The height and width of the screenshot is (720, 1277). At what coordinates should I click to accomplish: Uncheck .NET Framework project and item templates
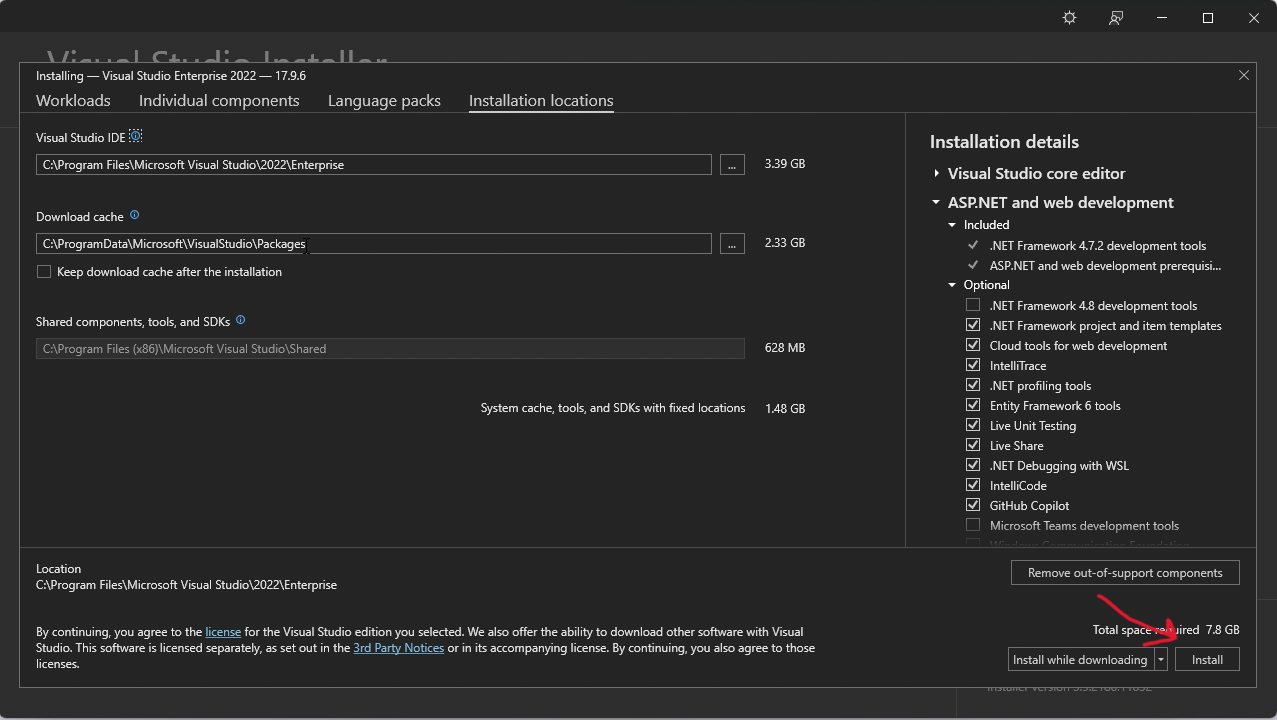(973, 325)
